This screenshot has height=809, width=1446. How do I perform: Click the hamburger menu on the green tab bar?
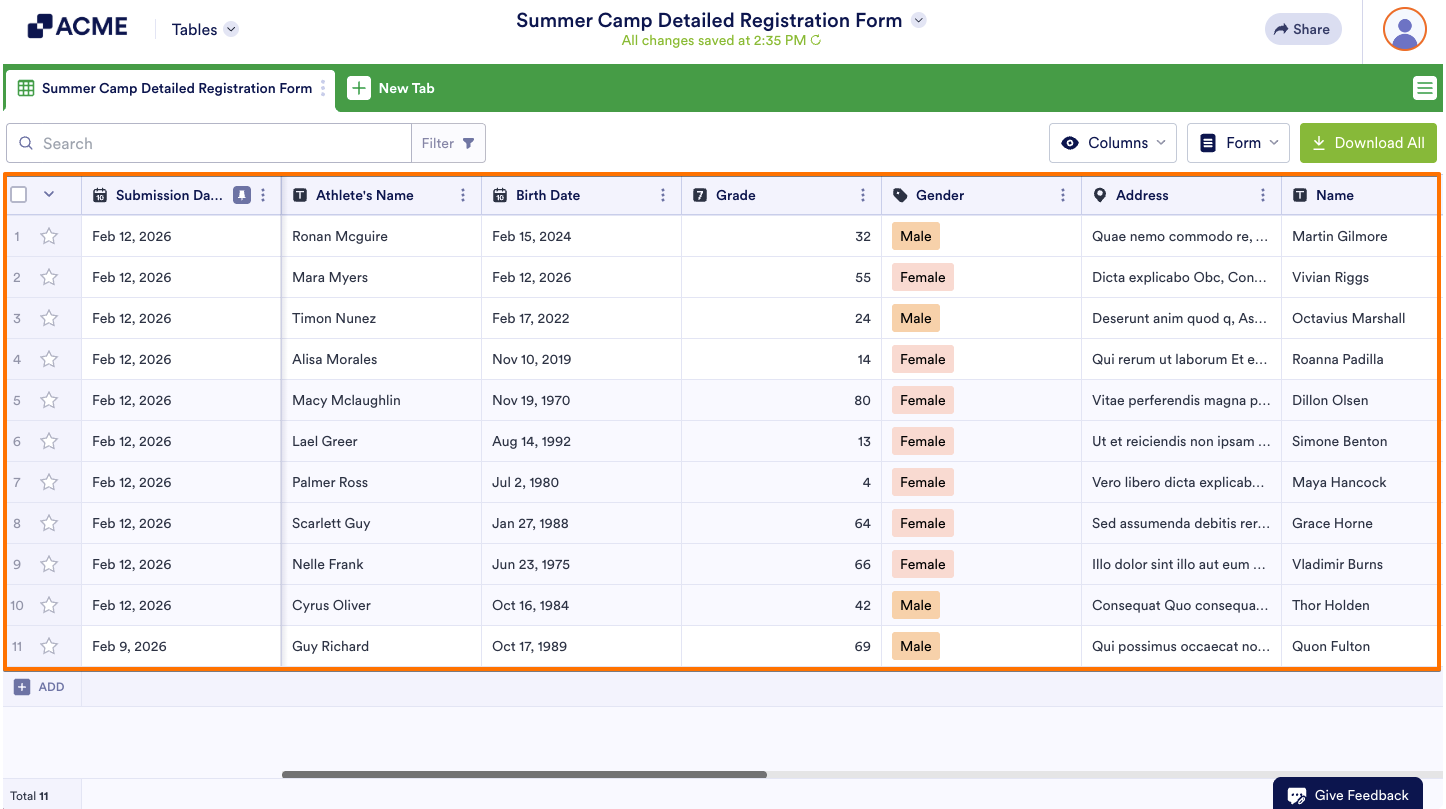[x=1424, y=87]
